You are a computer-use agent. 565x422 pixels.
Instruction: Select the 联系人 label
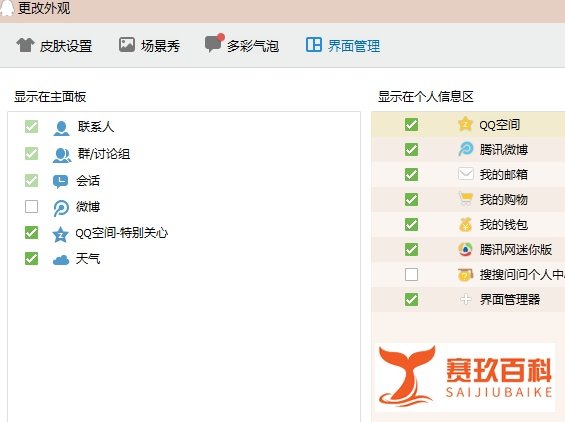(x=96, y=126)
